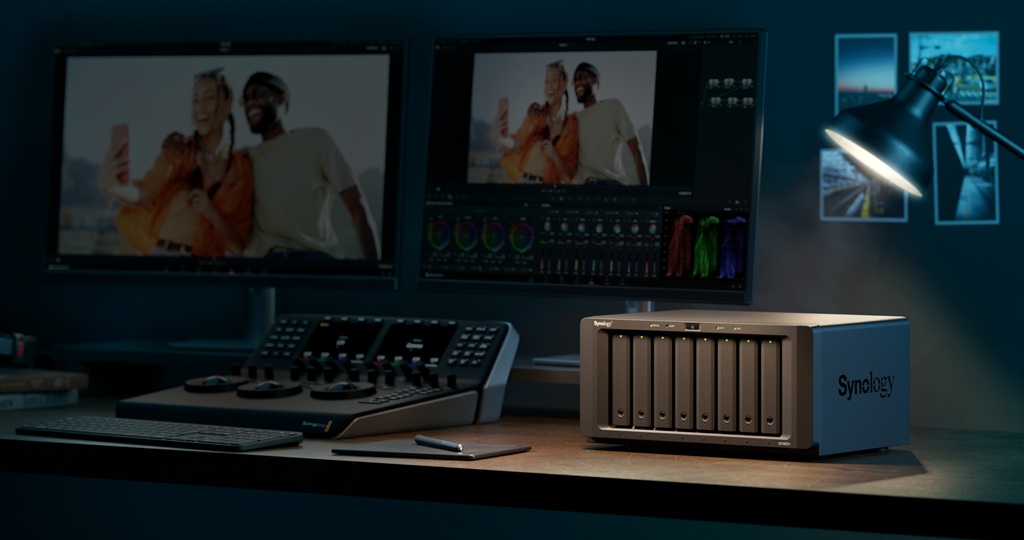Click the Gamma color wheel on right monitor
Viewport: 1024px width, 540px height.
(466, 236)
